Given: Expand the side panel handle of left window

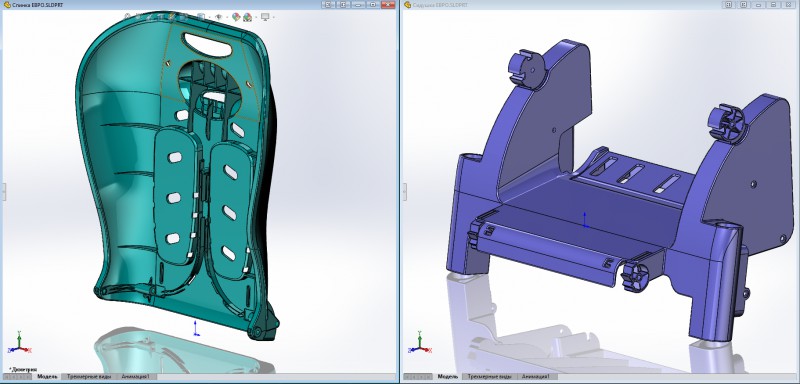Looking at the screenshot, I should point(5,191).
